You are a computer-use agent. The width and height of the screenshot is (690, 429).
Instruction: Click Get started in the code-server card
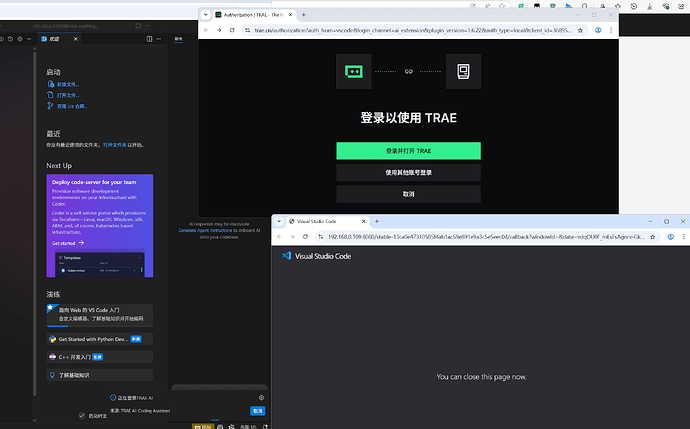click(x=68, y=243)
